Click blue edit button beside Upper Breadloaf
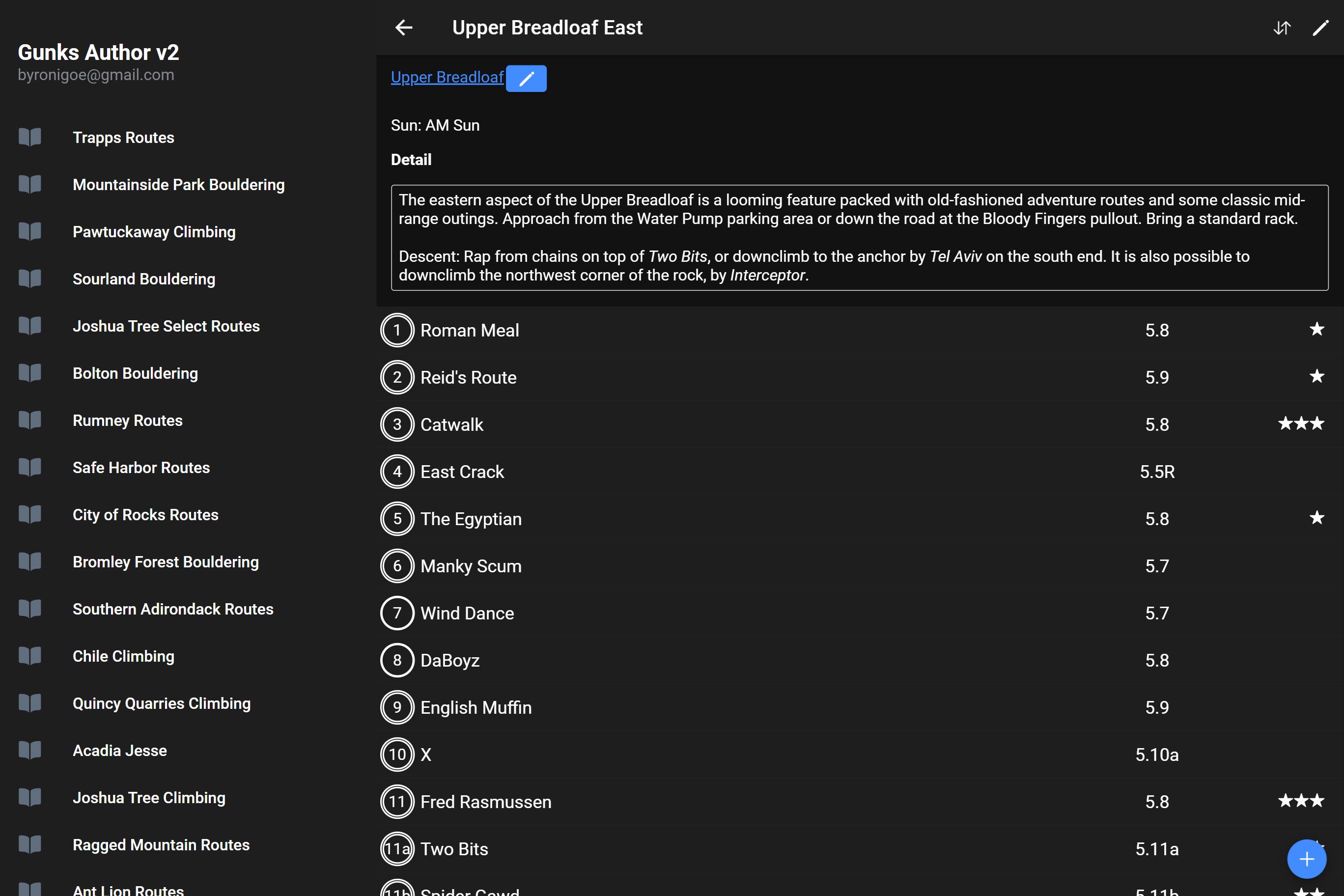1344x896 pixels. (526, 78)
